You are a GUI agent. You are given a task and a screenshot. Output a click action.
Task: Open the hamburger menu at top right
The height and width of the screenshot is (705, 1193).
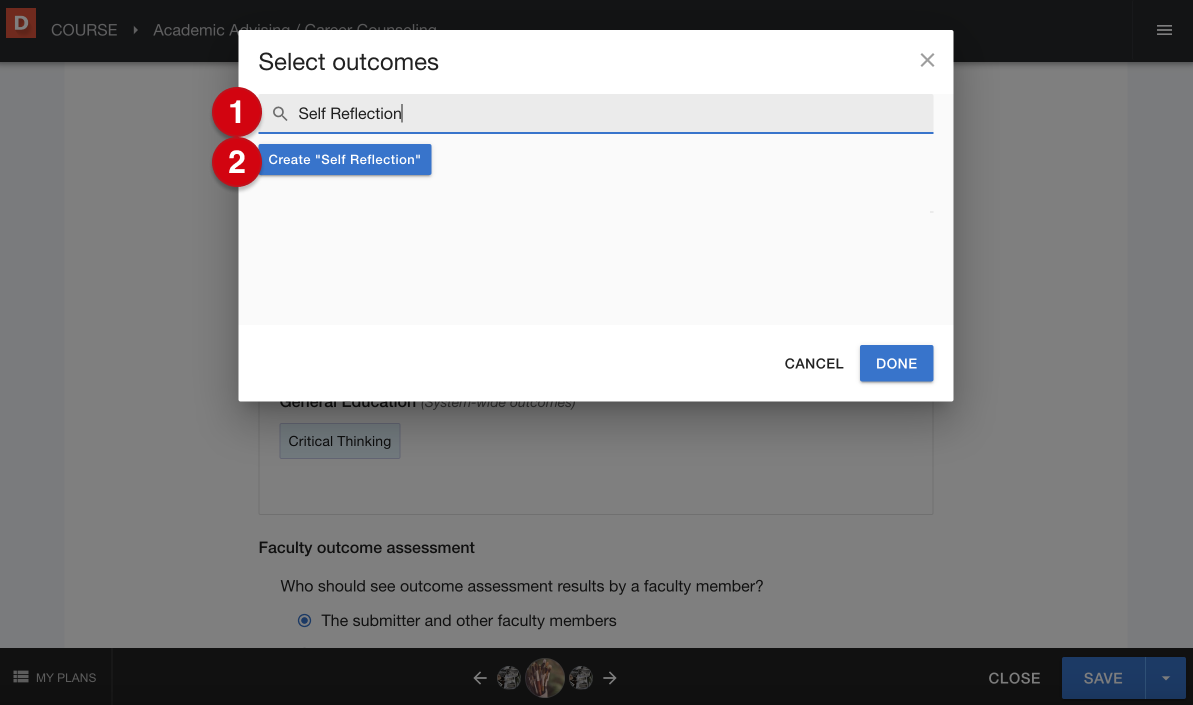1164,30
